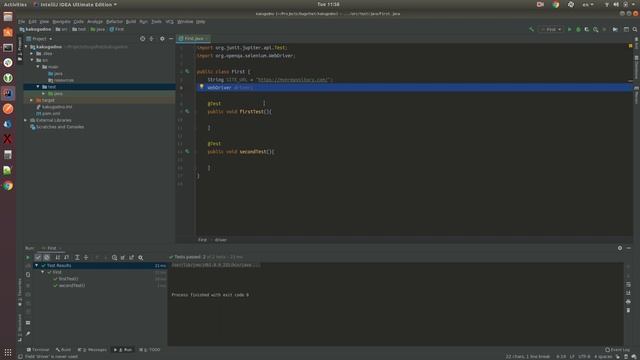This screenshot has width=640, height=360.
Task: Toggle Show Passed tests checkmark button
Action: [x=38, y=258]
